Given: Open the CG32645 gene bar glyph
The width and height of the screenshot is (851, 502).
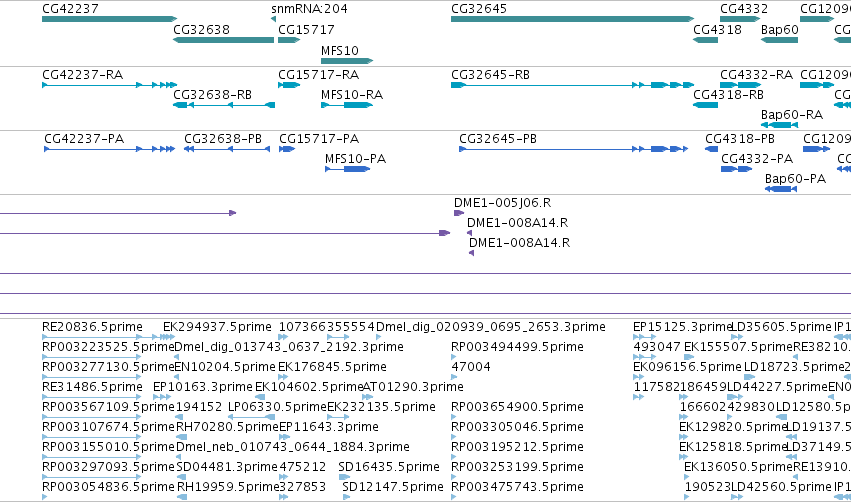Looking at the screenshot, I should [x=573, y=19].
